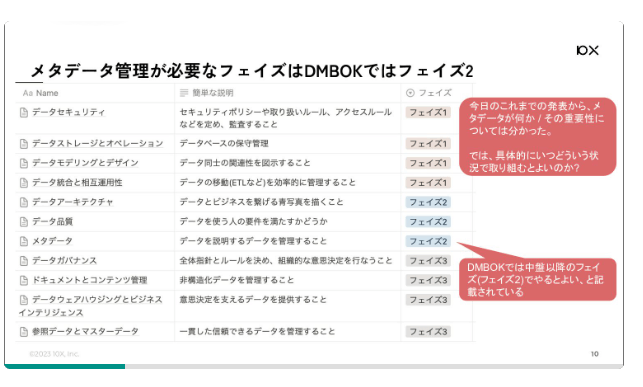The image size is (643, 387).
Task: Open the データガバナンス page
Action: (64, 261)
